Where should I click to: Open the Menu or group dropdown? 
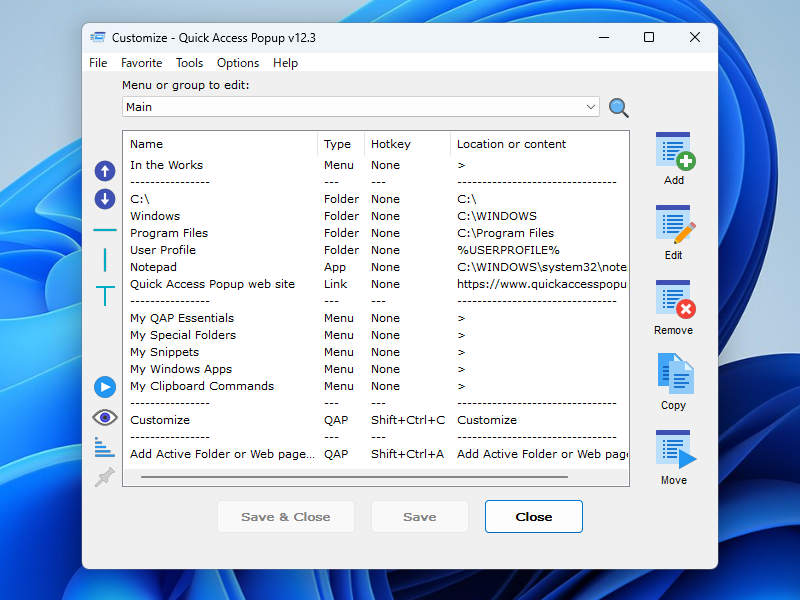point(360,107)
